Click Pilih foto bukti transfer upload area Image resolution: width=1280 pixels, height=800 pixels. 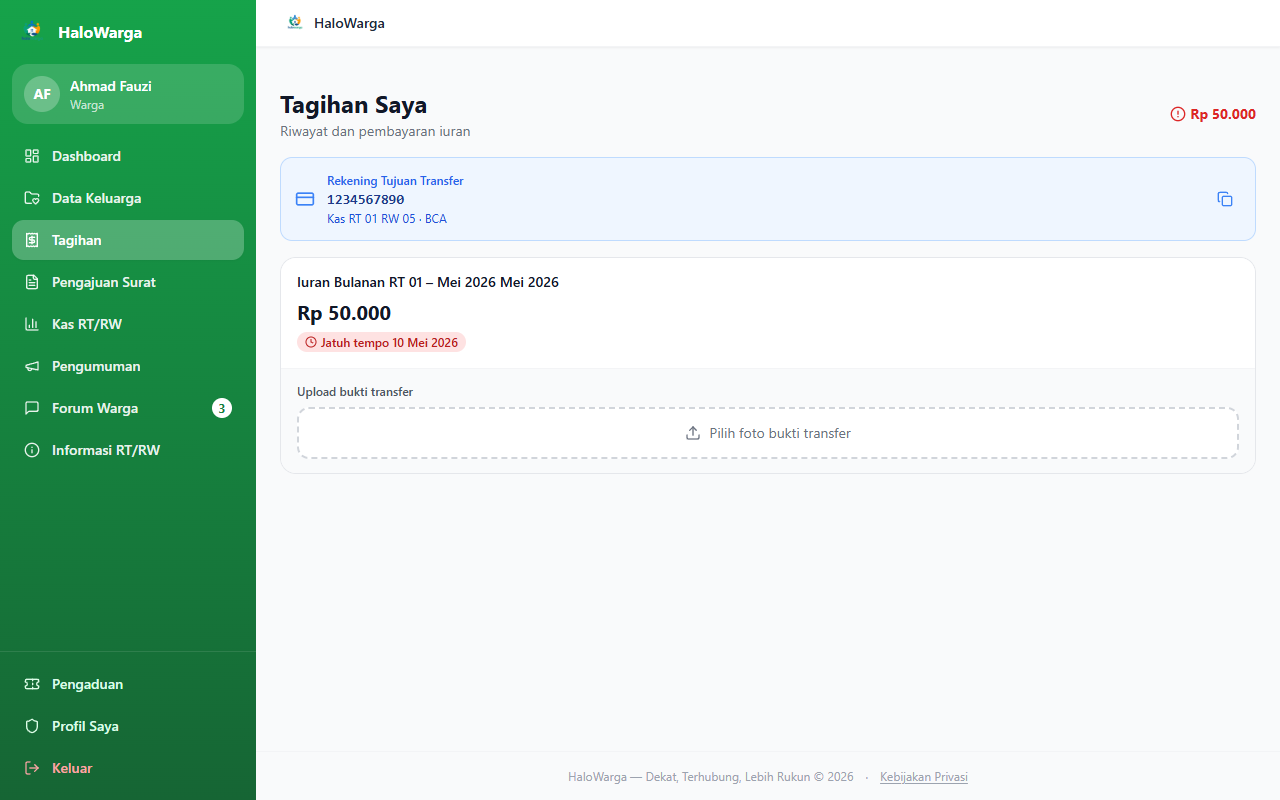click(x=768, y=433)
